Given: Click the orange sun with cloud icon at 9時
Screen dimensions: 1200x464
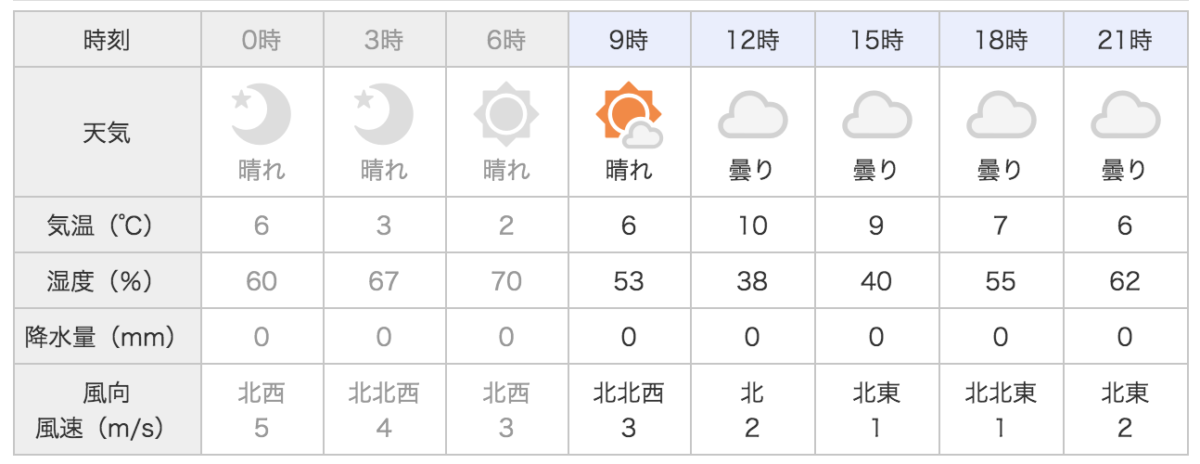Looking at the screenshot, I should tap(629, 113).
